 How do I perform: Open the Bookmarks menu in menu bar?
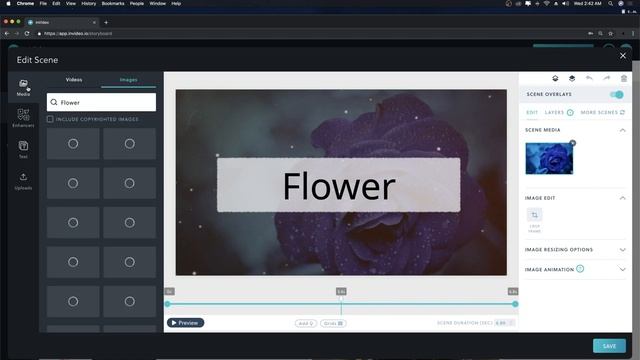113,3
